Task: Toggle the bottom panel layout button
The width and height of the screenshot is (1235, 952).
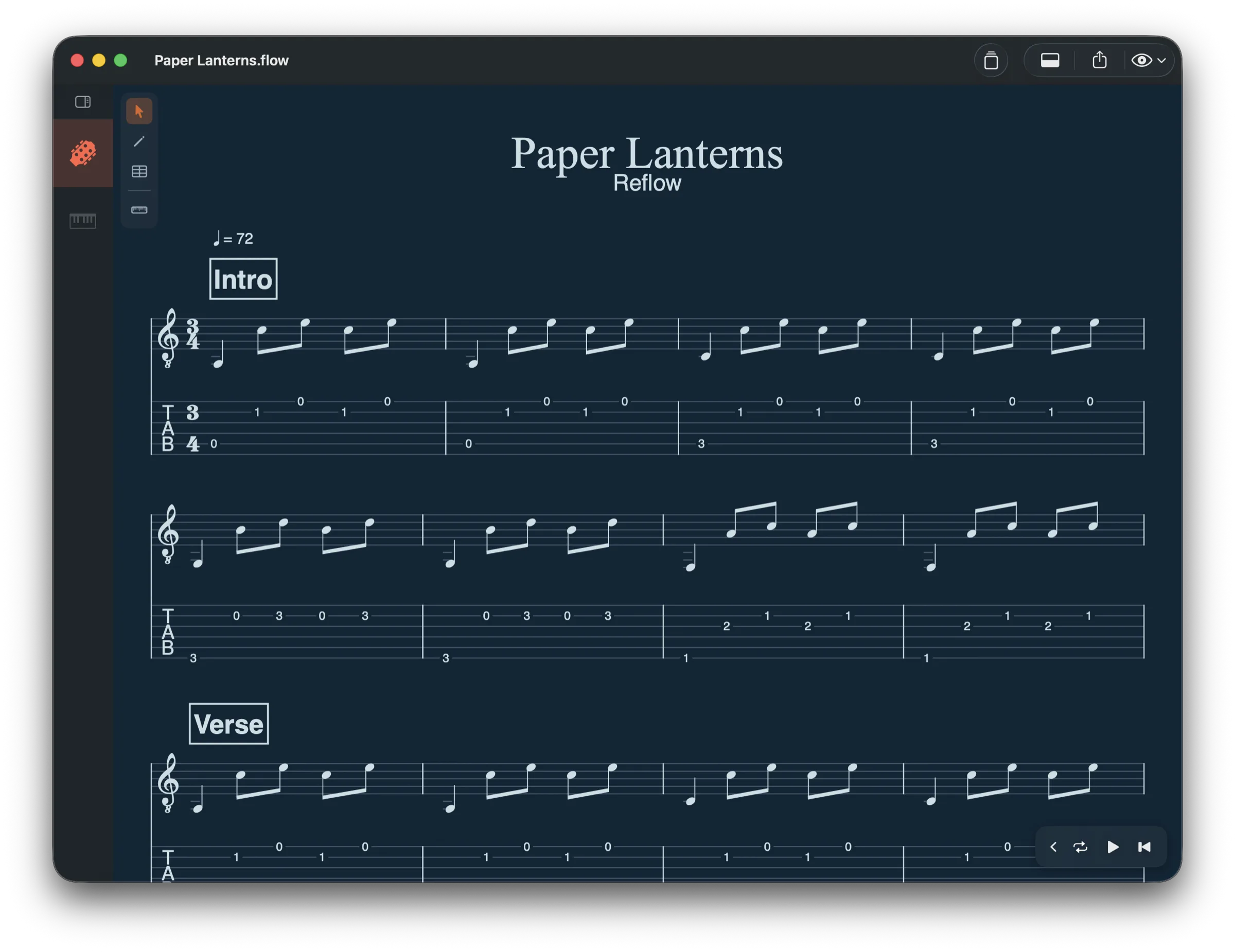Action: coord(1050,60)
